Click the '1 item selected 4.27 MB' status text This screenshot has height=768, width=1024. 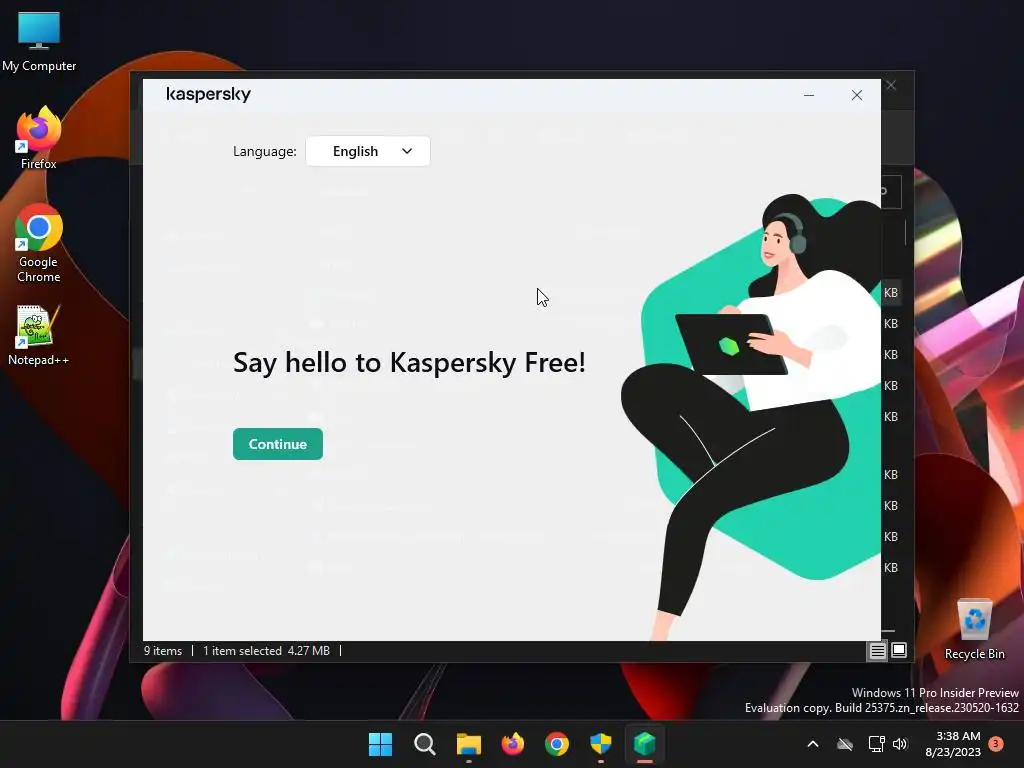[266, 650]
